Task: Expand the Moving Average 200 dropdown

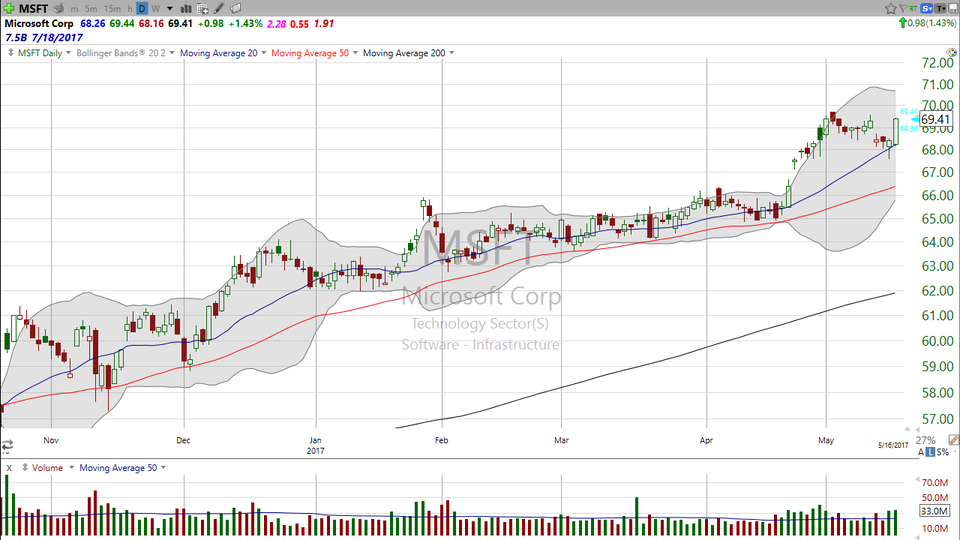Action: pyautogui.click(x=452, y=53)
